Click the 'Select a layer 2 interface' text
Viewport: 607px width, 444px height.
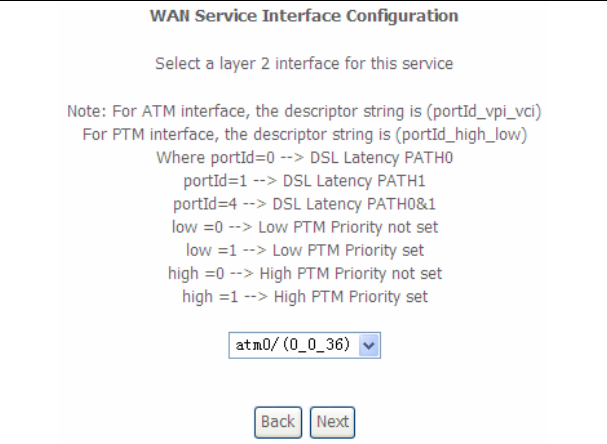coord(304,63)
